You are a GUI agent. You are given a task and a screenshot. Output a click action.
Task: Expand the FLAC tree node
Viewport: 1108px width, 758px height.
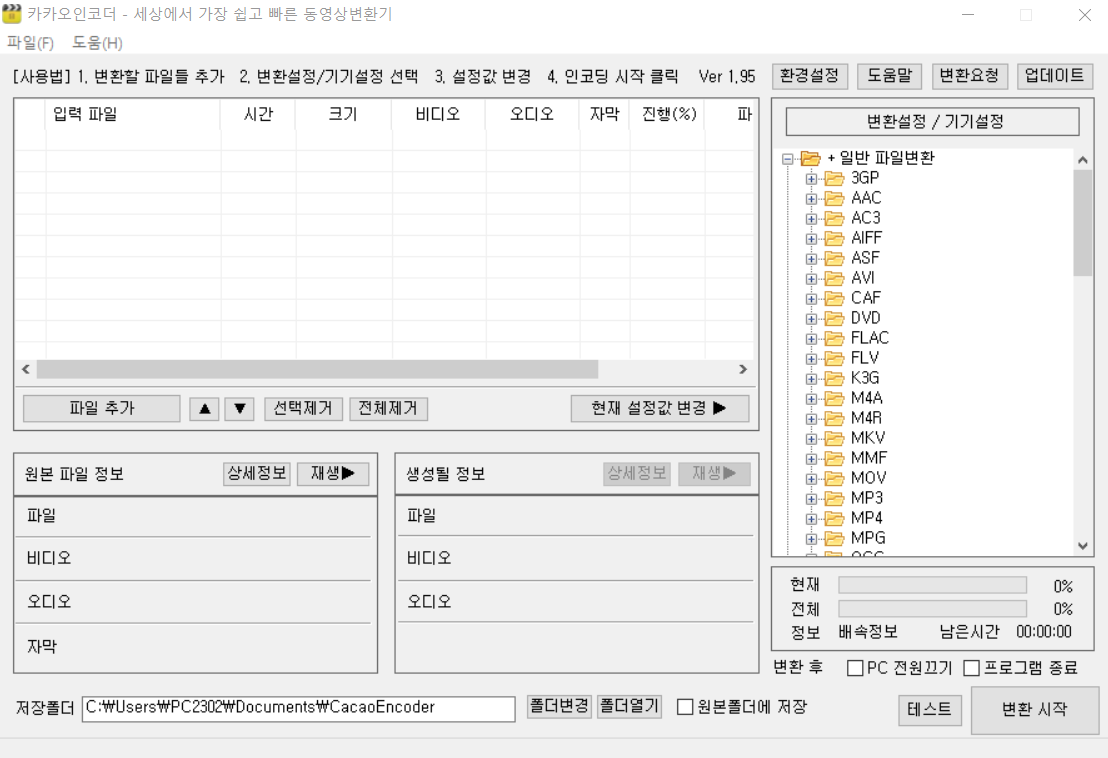tap(811, 339)
